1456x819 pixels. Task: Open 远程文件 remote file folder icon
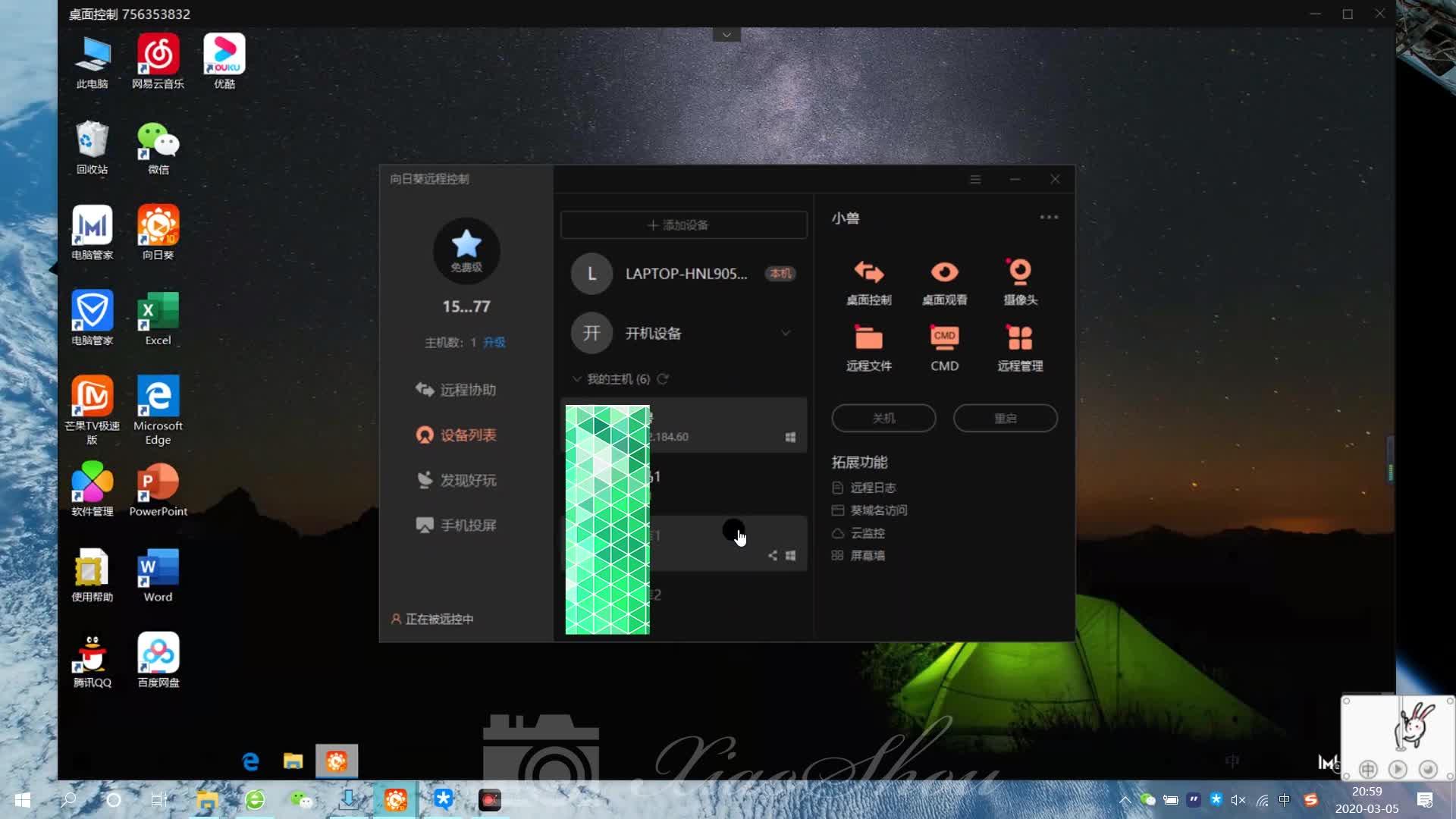pyautogui.click(x=868, y=338)
